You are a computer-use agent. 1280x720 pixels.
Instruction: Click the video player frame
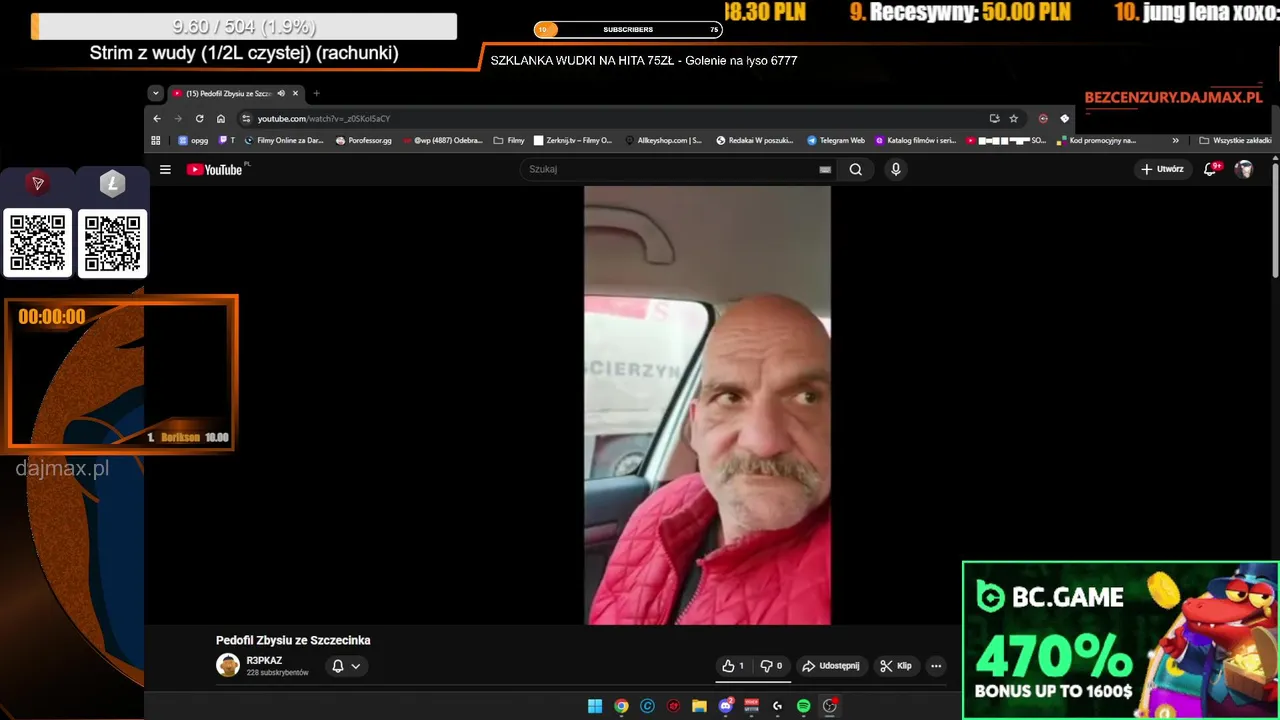[707, 405]
